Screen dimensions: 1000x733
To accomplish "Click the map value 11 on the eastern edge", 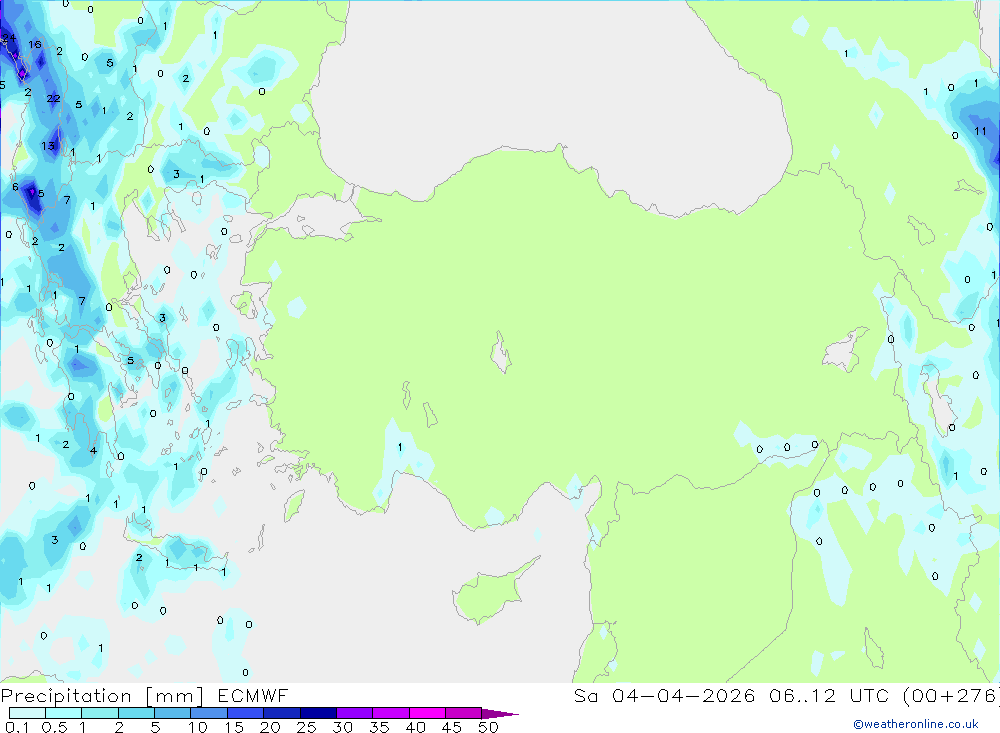I will (980, 131).
